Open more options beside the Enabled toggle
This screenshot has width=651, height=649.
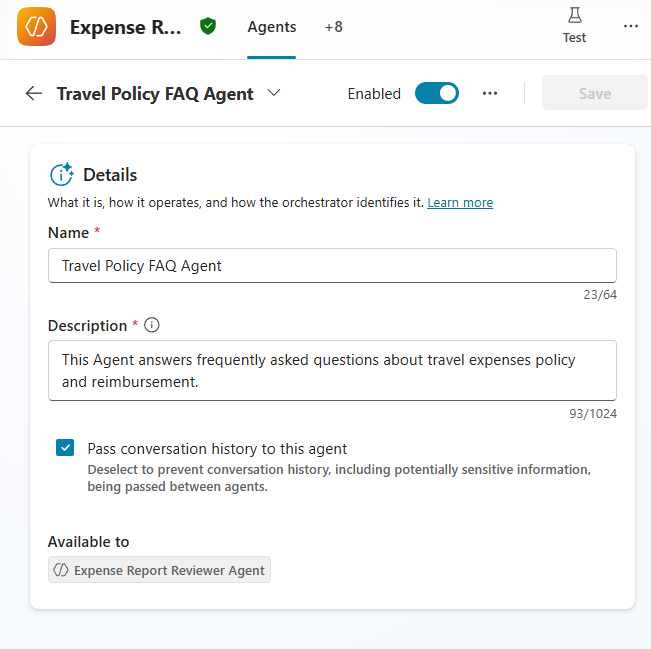tap(490, 94)
